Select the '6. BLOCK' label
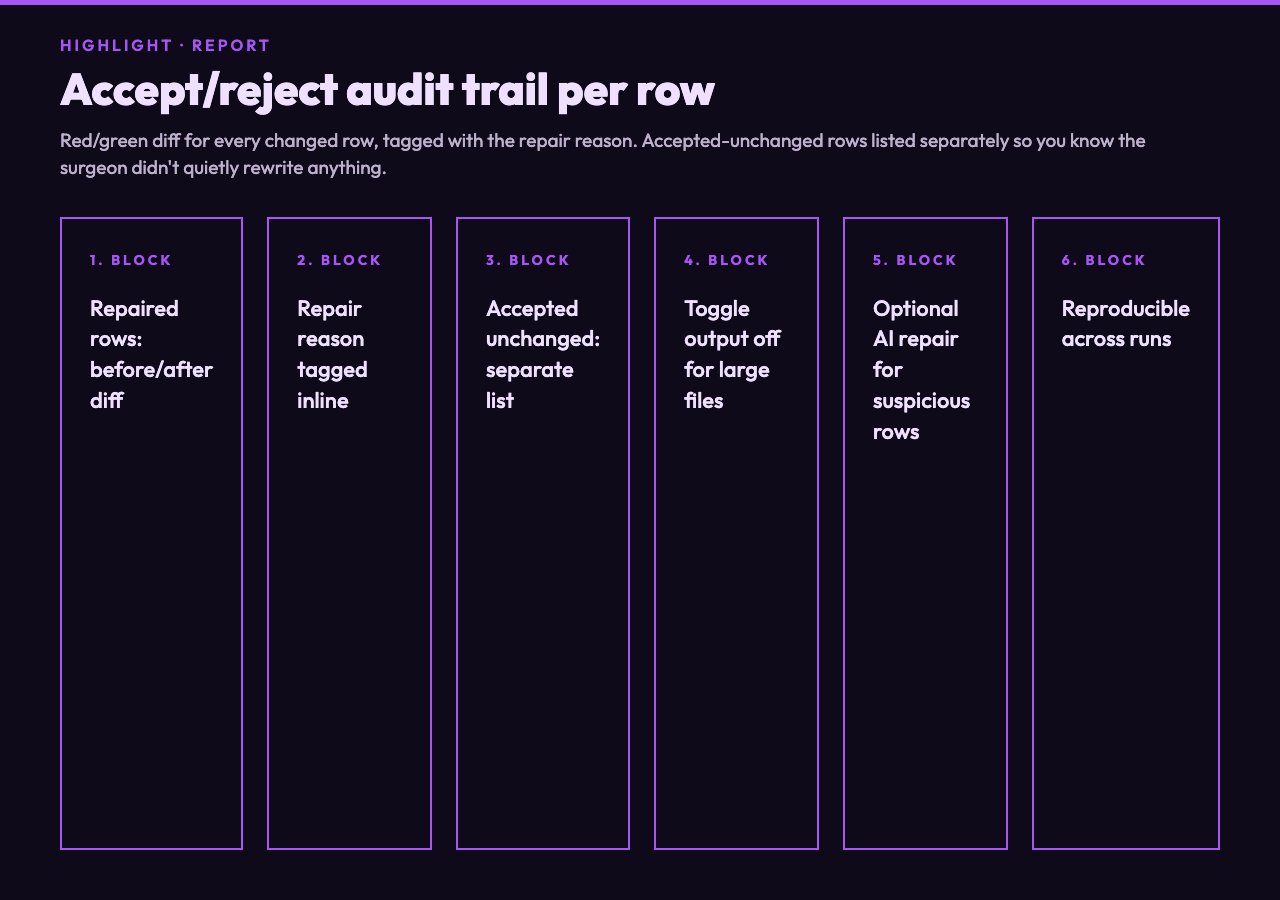The image size is (1280, 900). 1104,260
